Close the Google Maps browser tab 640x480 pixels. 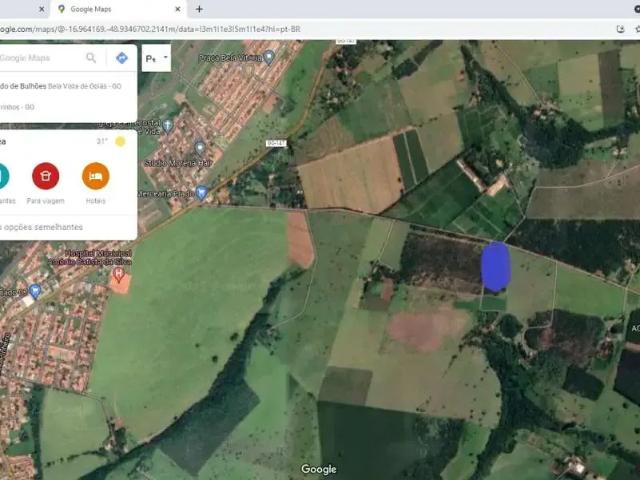point(178,9)
